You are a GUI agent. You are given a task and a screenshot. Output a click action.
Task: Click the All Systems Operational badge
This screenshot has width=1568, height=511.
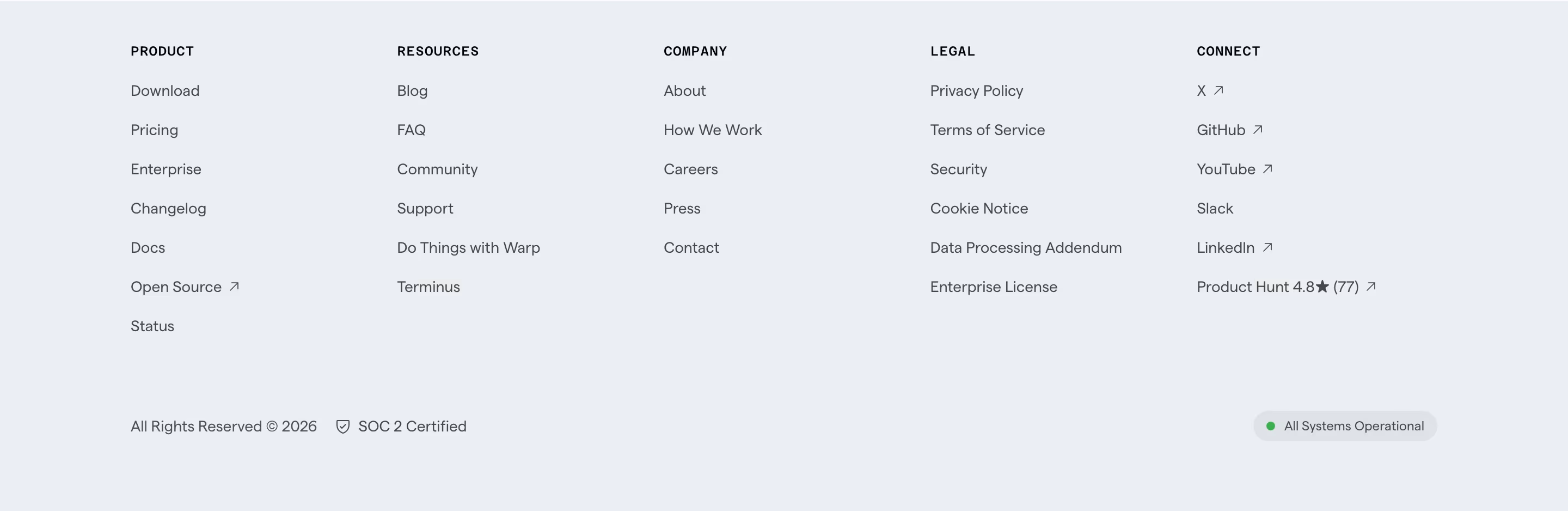tap(1345, 425)
